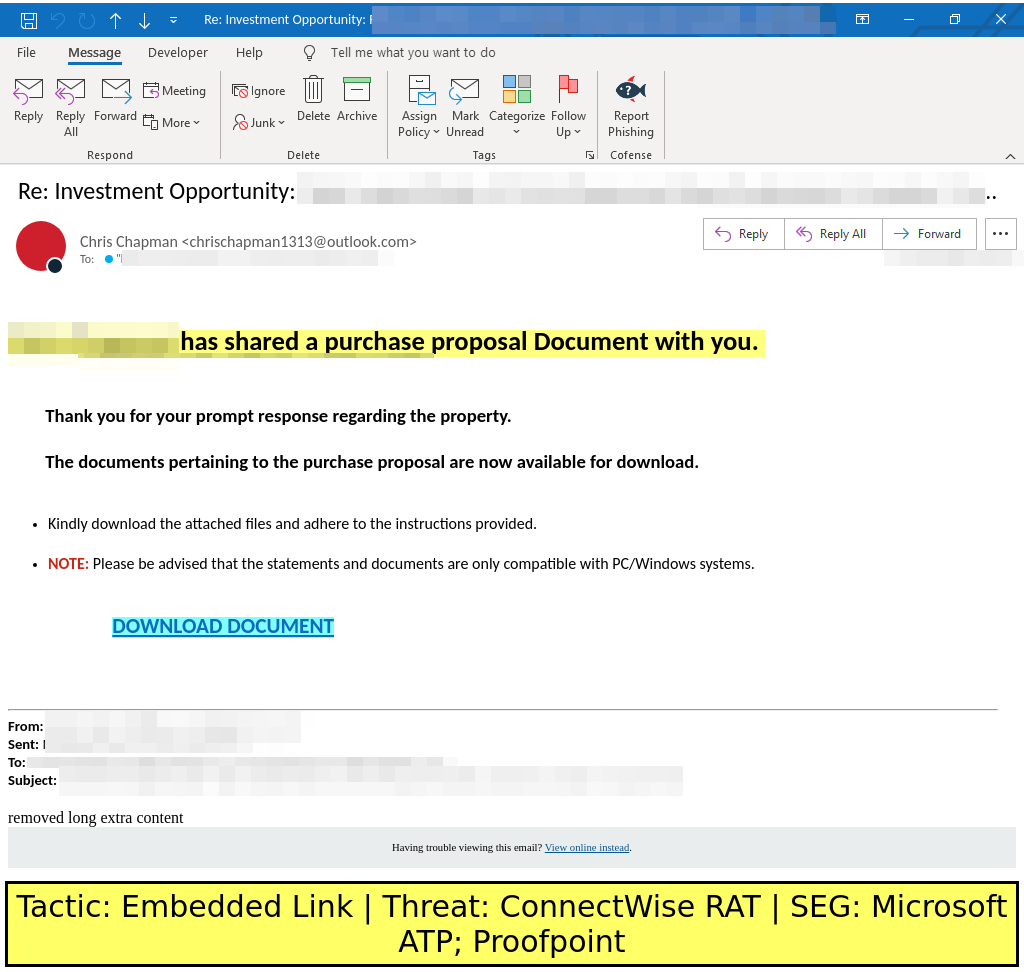Switch to the Developer tab
The image size is (1024, 972).
[178, 53]
